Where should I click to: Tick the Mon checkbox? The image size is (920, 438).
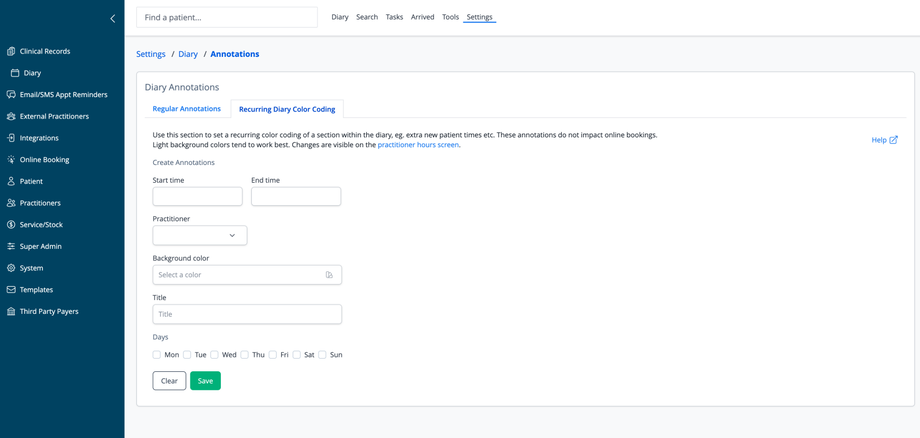157,355
